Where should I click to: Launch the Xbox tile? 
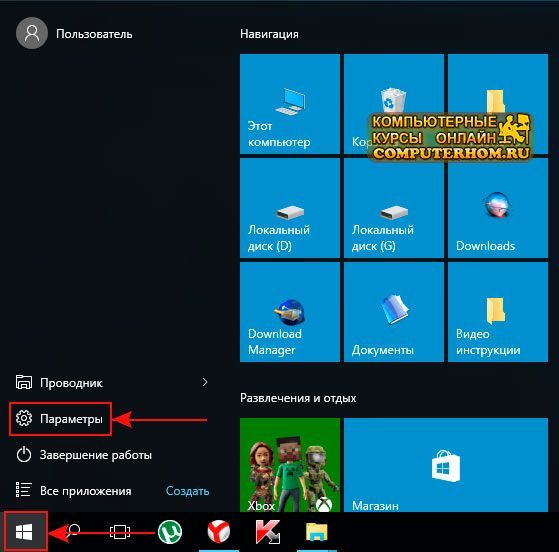click(289, 465)
